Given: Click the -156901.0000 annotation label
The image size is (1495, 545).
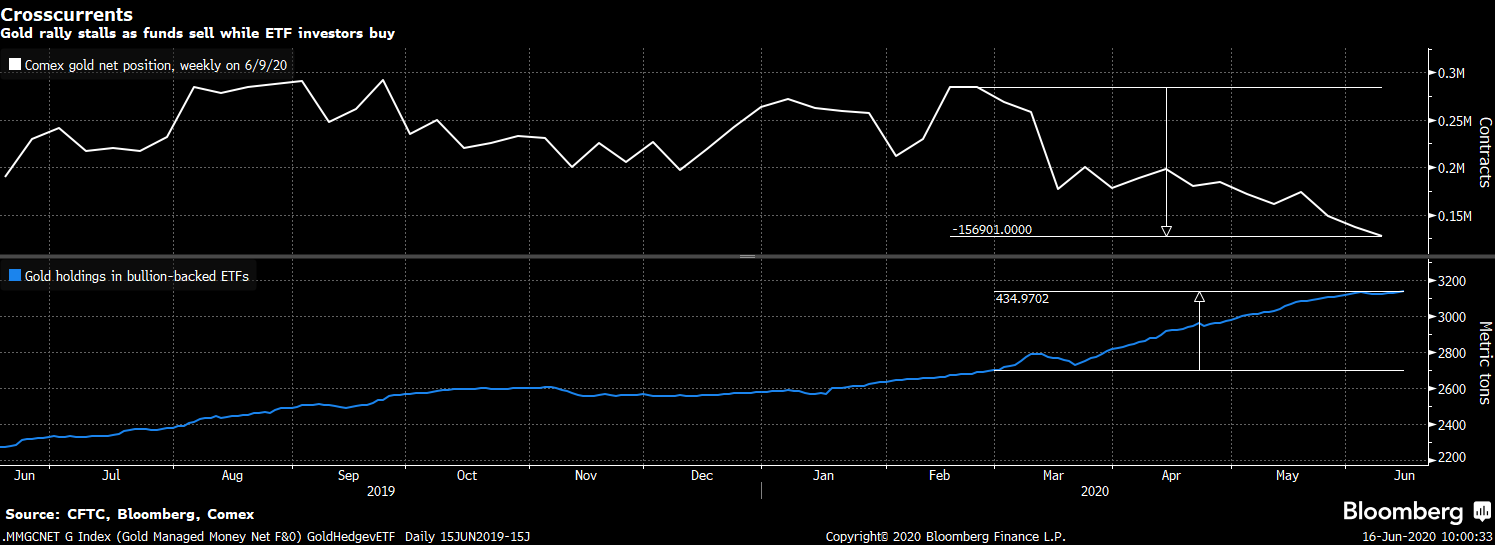Looking at the screenshot, I should click(992, 230).
